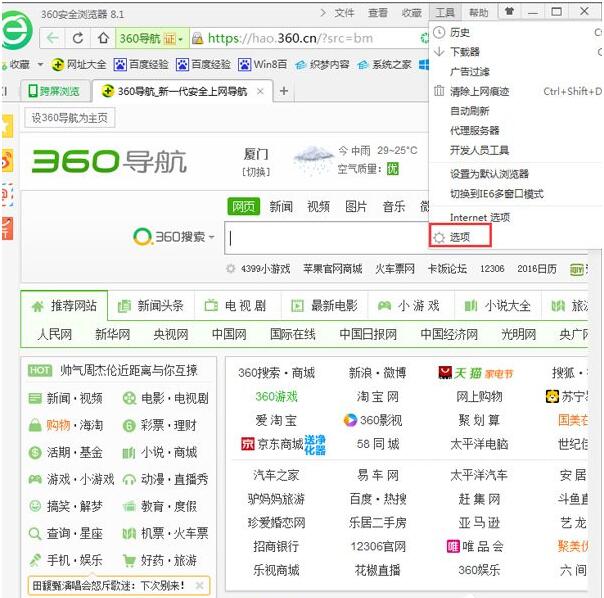
Task: Select the 音乐 search tab
Action: click(x=394, y=207)
